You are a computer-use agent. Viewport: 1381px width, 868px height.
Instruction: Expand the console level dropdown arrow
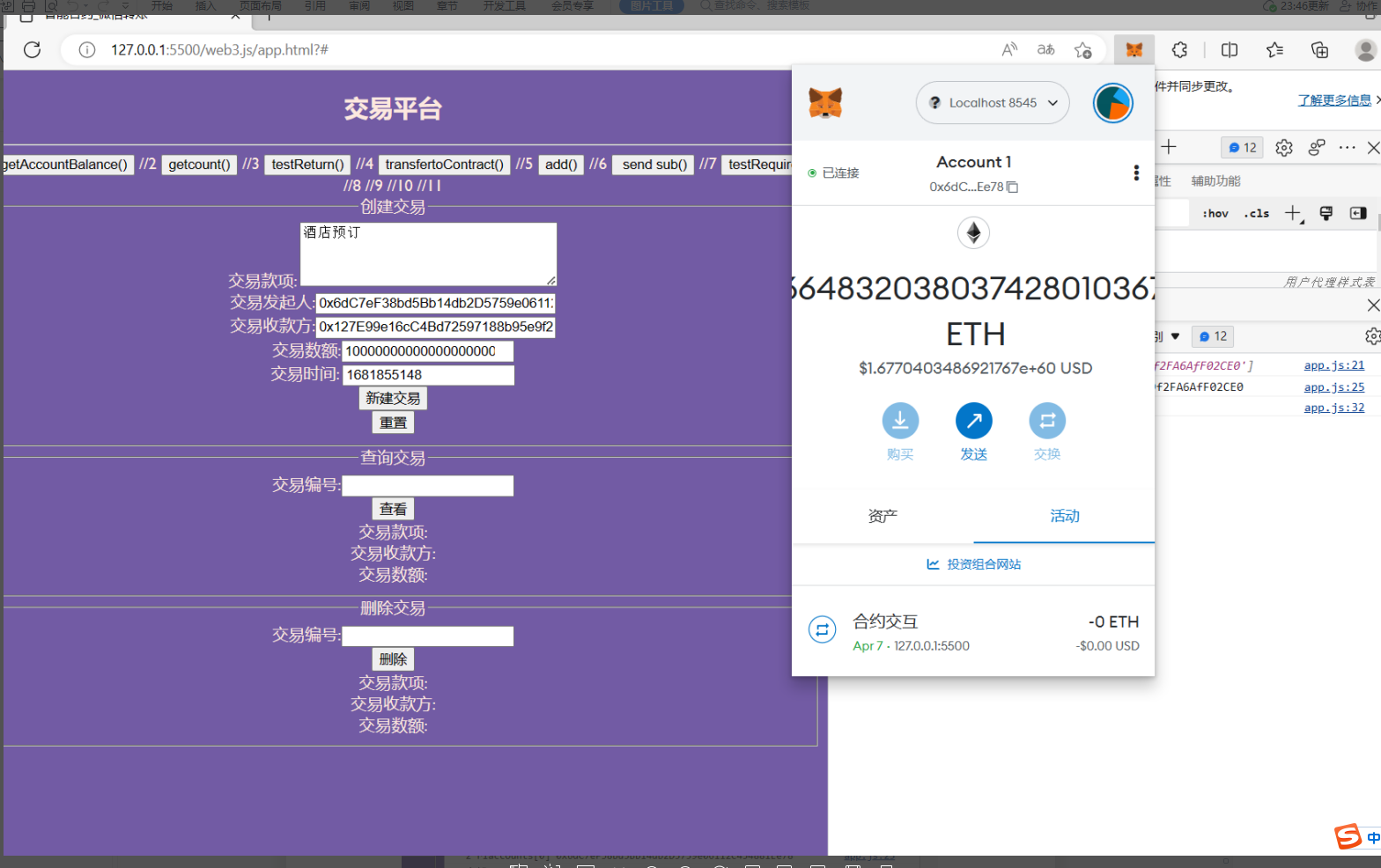(1175, 336)
